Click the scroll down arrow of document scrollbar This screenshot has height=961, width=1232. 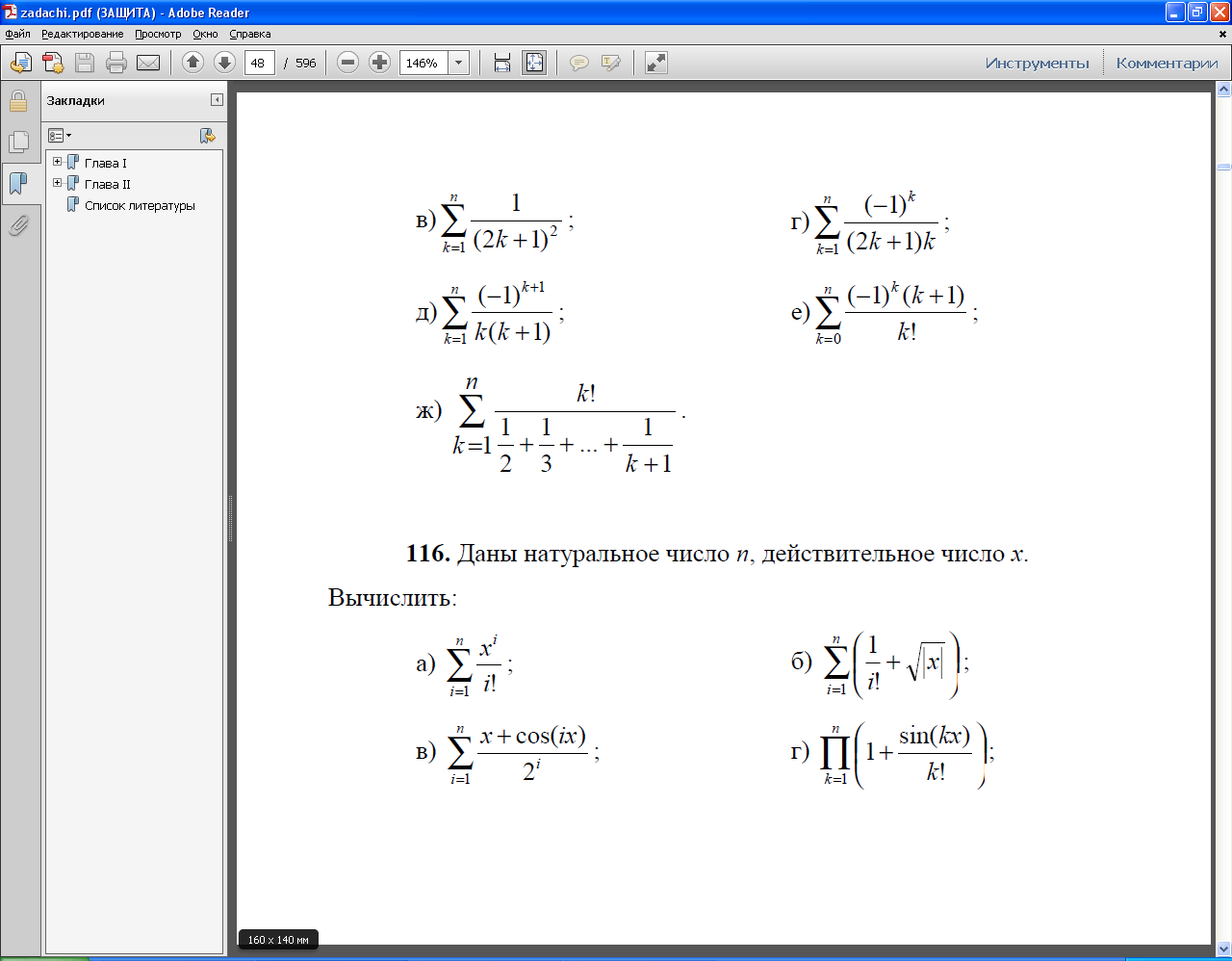[x=1224, y=948]
